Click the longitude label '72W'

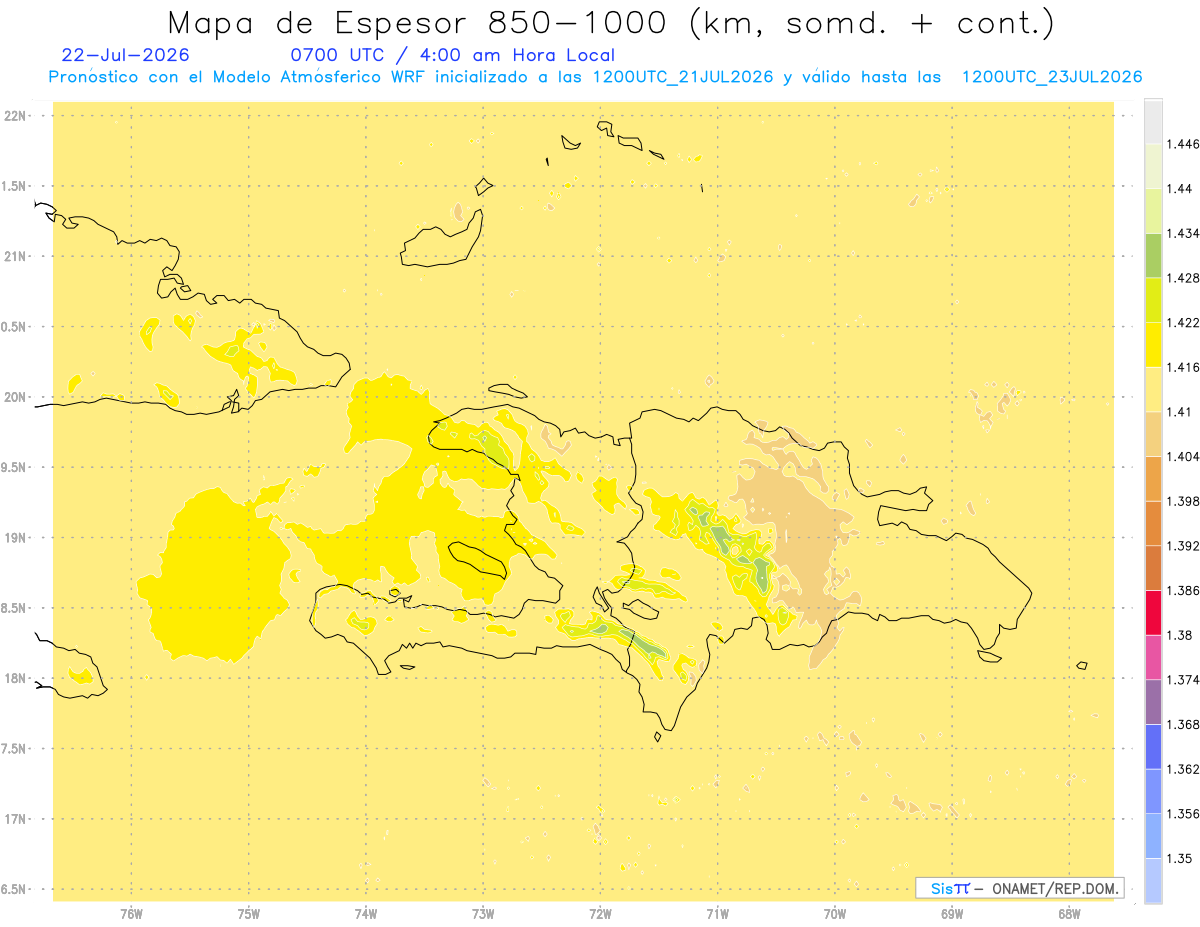(x=600, y=914)
